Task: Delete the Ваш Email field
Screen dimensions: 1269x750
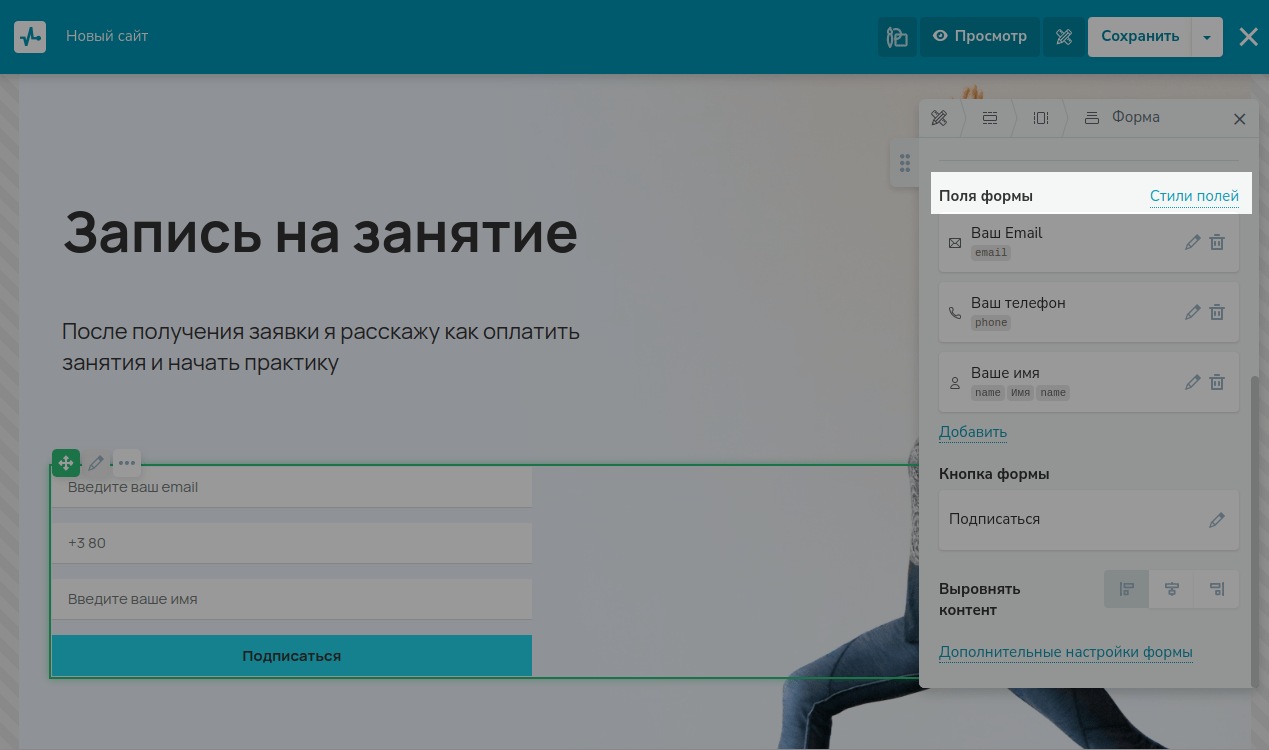Action: coord(1217,242)
